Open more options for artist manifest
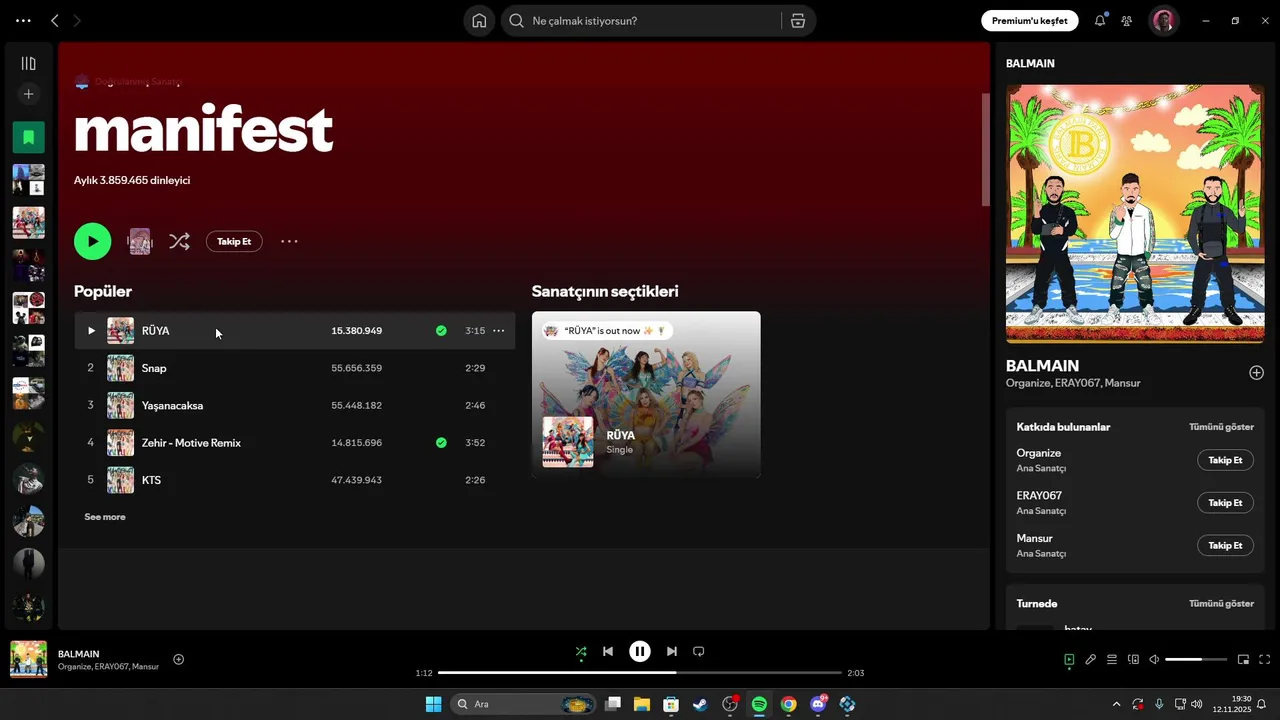The image size is (1280, 720). click(x=289, y=241)
